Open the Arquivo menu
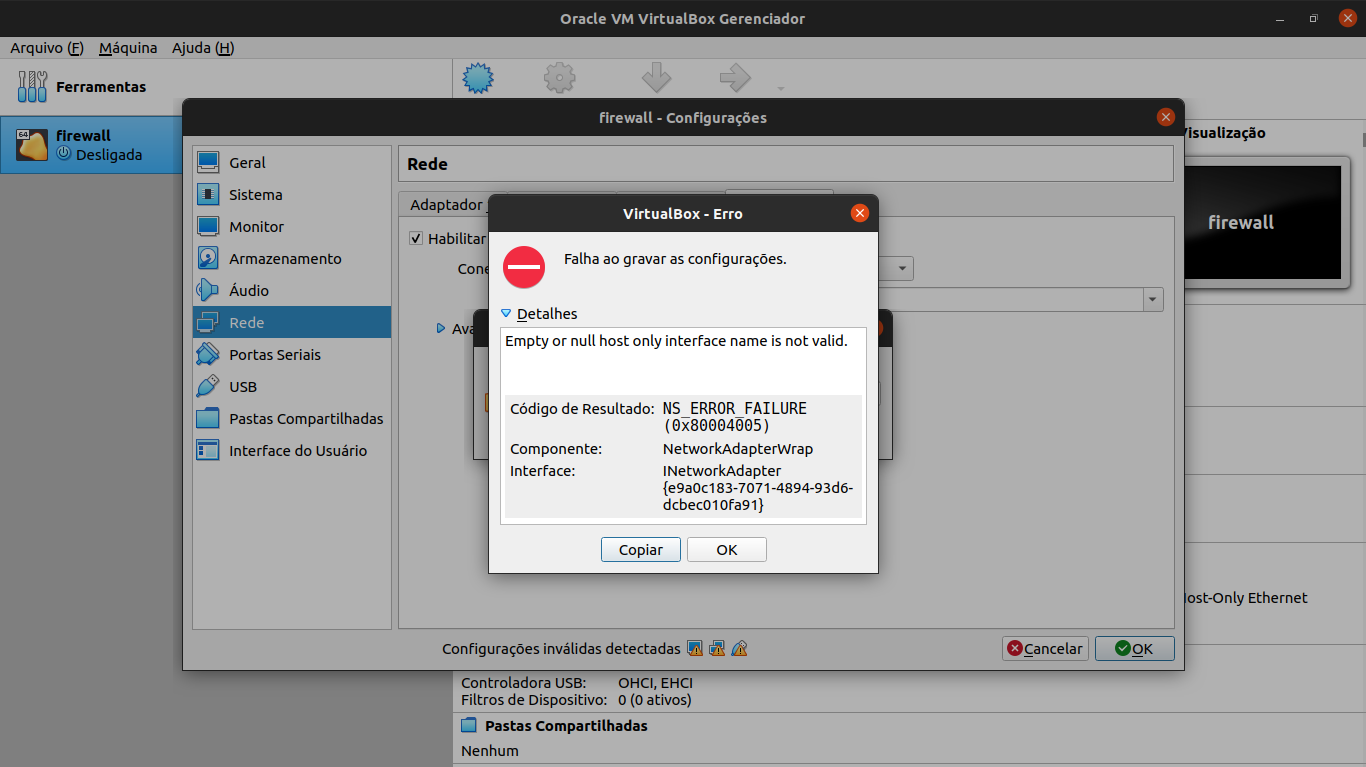The image size is (1366, 767). [47, 48]
